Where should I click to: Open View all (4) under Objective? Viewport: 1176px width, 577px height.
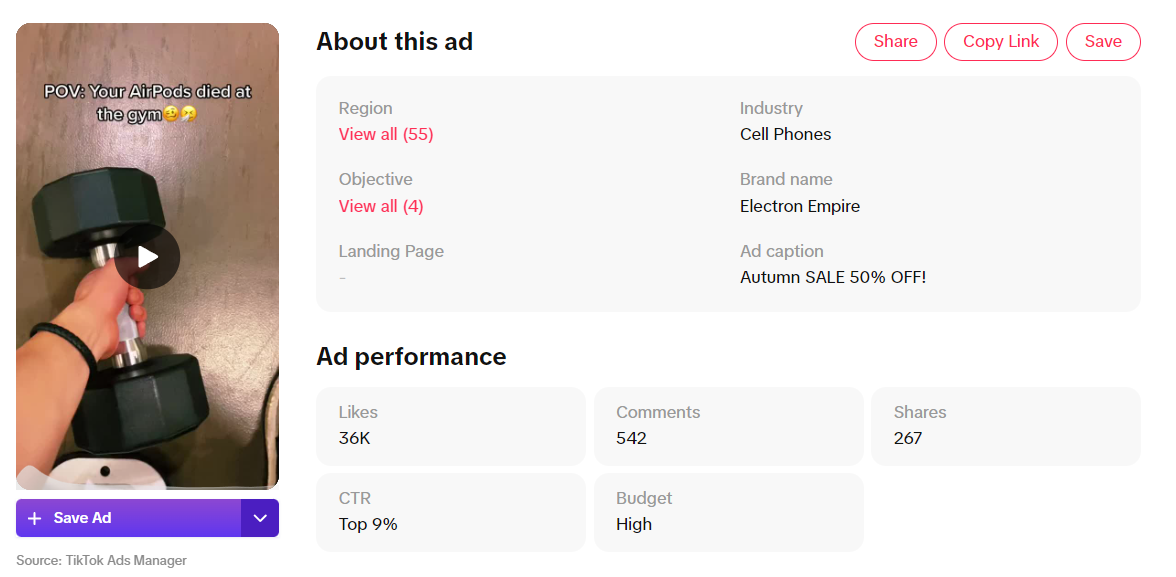381,206
